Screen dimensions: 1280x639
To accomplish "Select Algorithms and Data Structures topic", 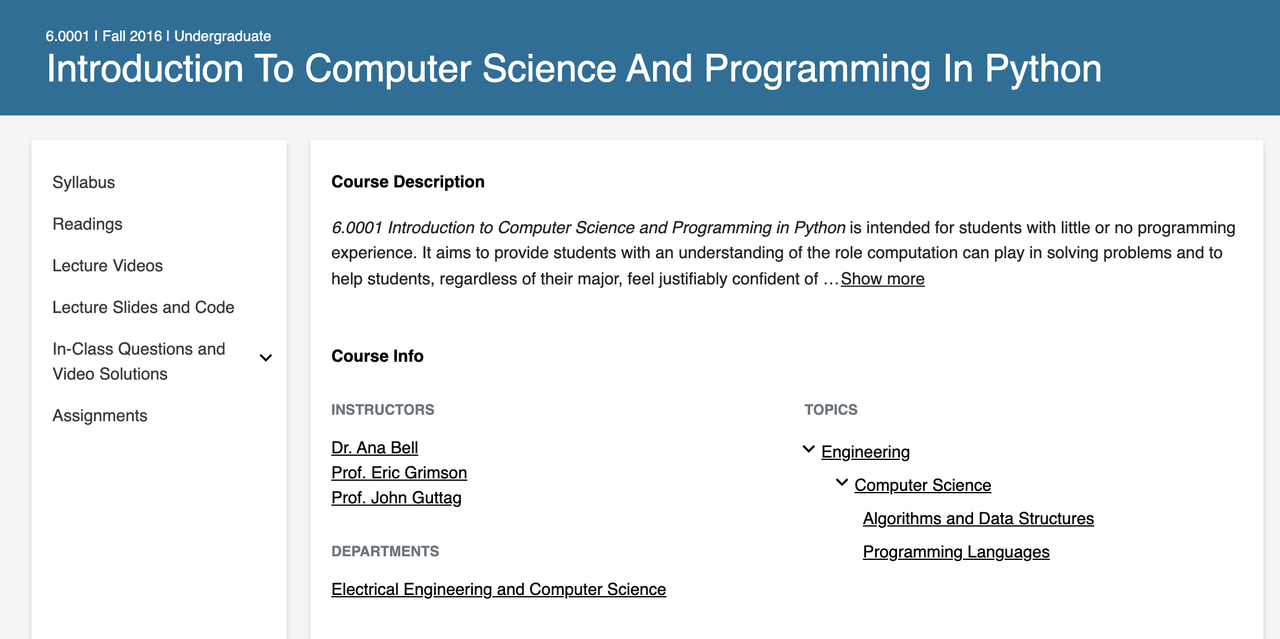I will coord(978,519).
